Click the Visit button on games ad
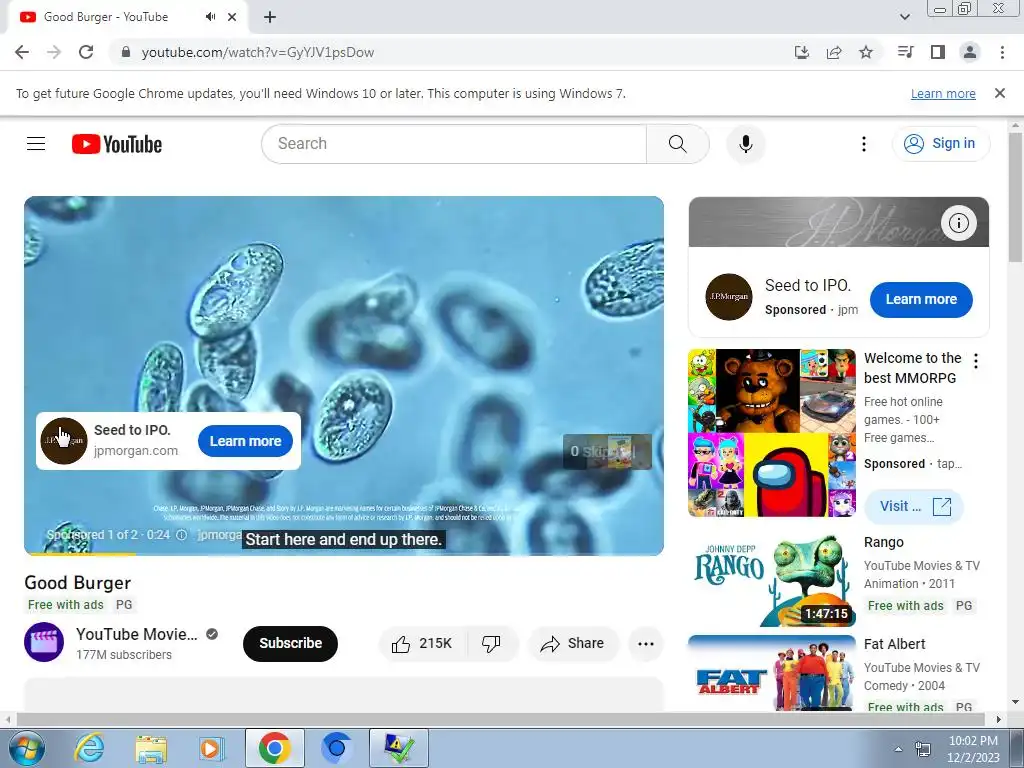 click(914, 506)
